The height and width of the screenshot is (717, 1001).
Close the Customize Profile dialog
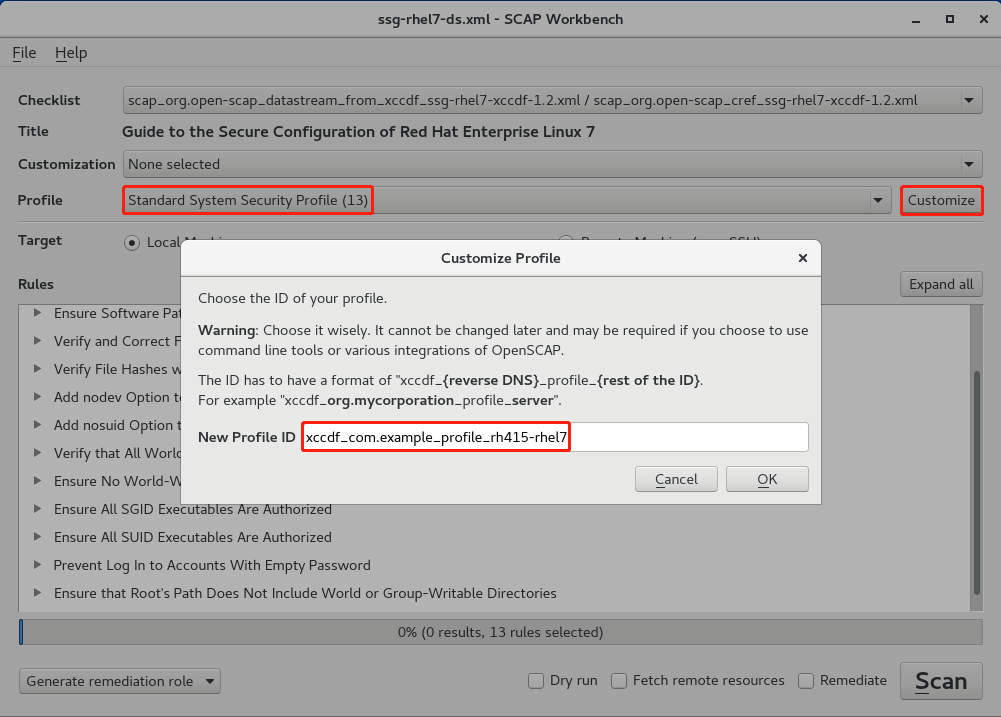tap(802, 258)
